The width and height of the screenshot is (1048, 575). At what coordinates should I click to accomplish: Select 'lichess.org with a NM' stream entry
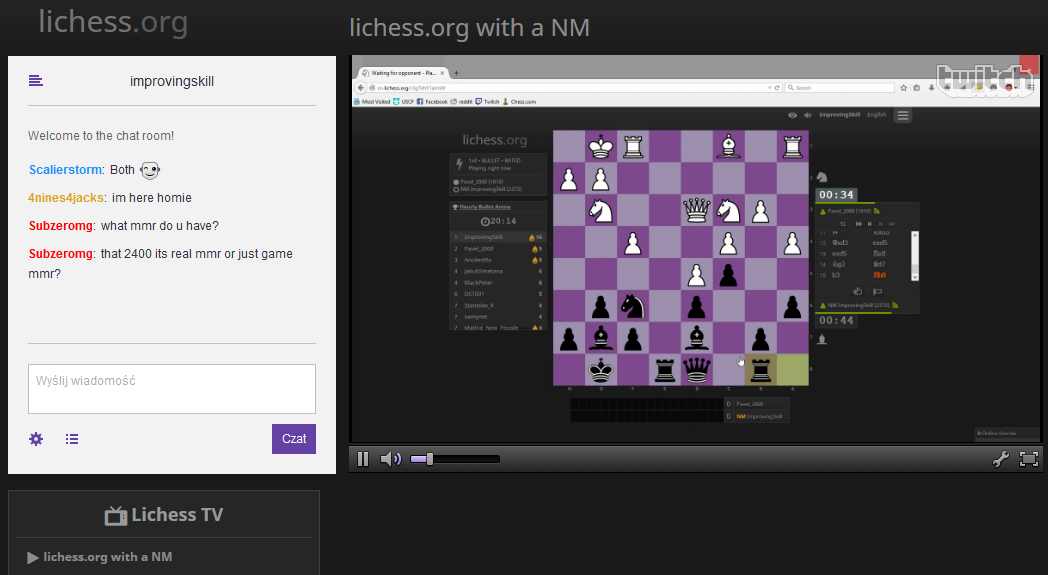click(x=108, y=557)
